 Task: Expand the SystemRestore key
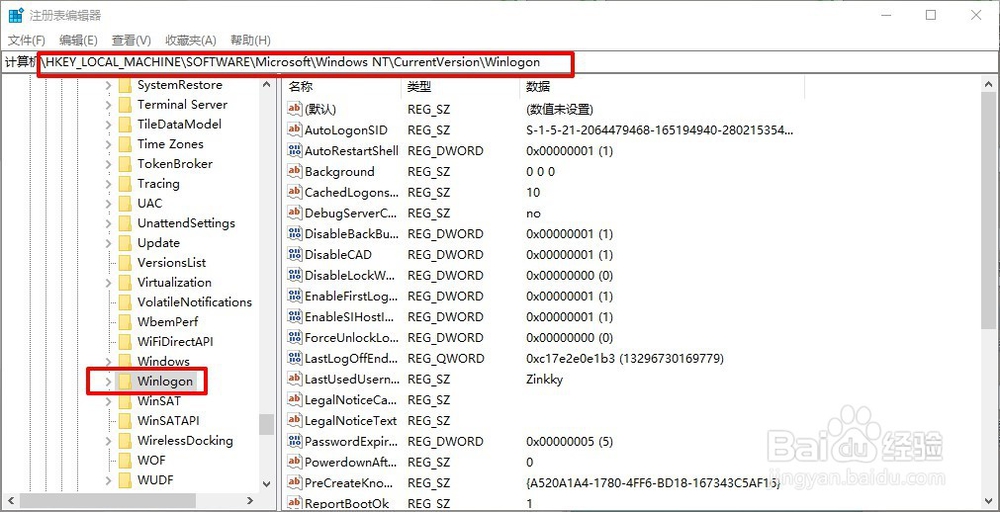108,85
